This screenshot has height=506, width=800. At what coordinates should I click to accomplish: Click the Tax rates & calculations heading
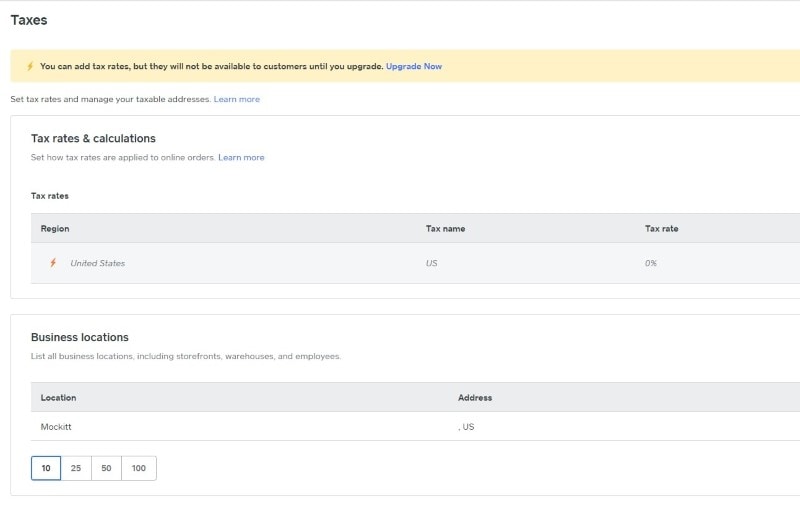(x=93, y=138)
